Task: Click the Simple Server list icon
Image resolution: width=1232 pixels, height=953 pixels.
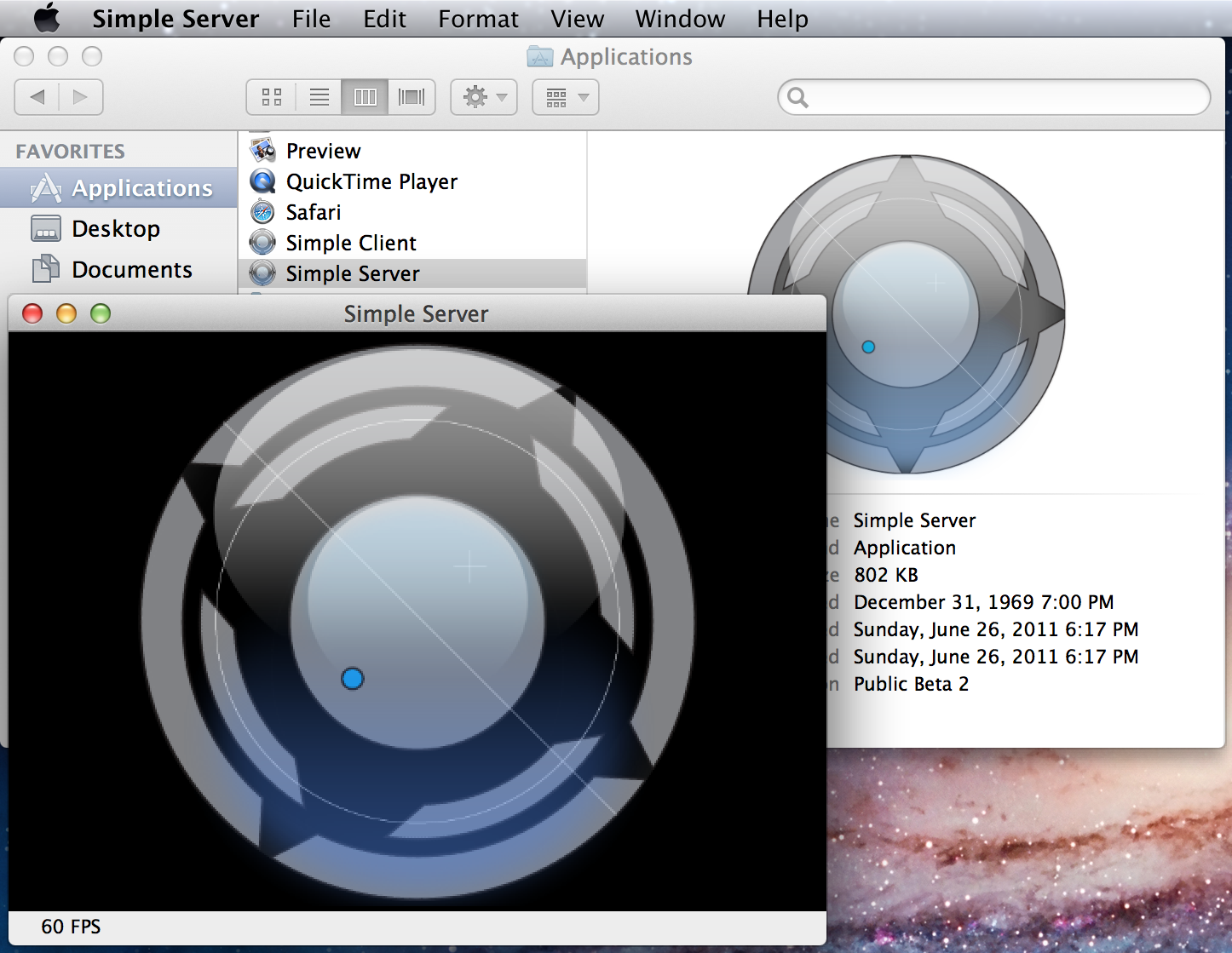Action: pos(262,273)
